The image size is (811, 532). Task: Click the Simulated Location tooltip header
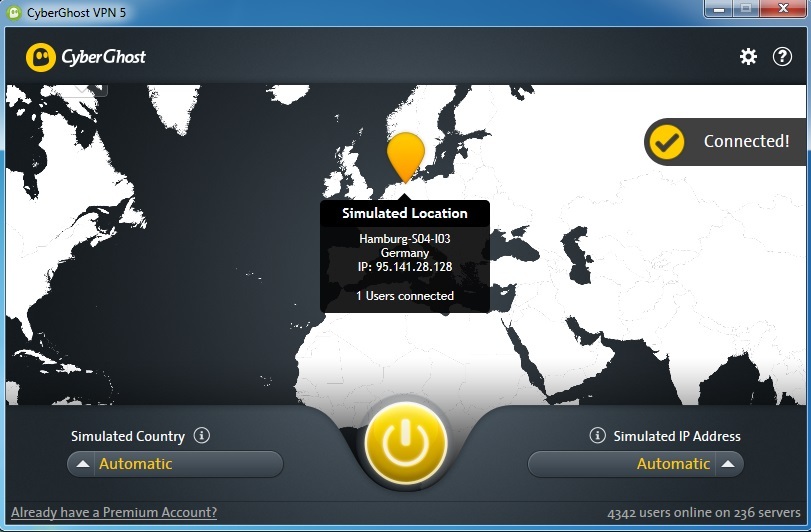(x=404, y=213)
